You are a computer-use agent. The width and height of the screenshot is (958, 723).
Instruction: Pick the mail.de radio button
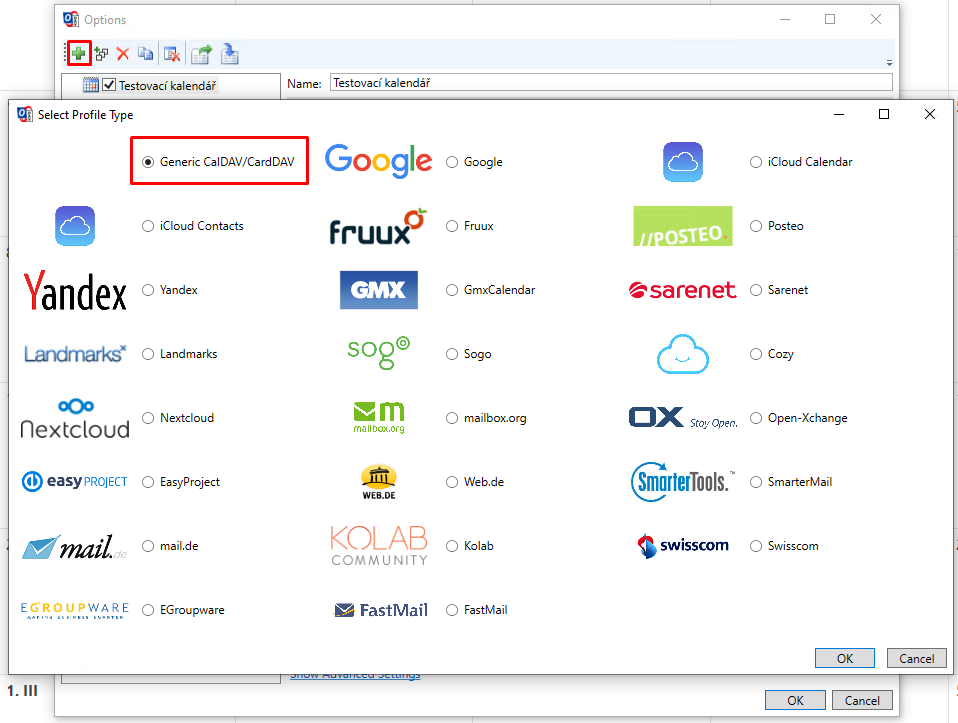click(x=148, y=546)
